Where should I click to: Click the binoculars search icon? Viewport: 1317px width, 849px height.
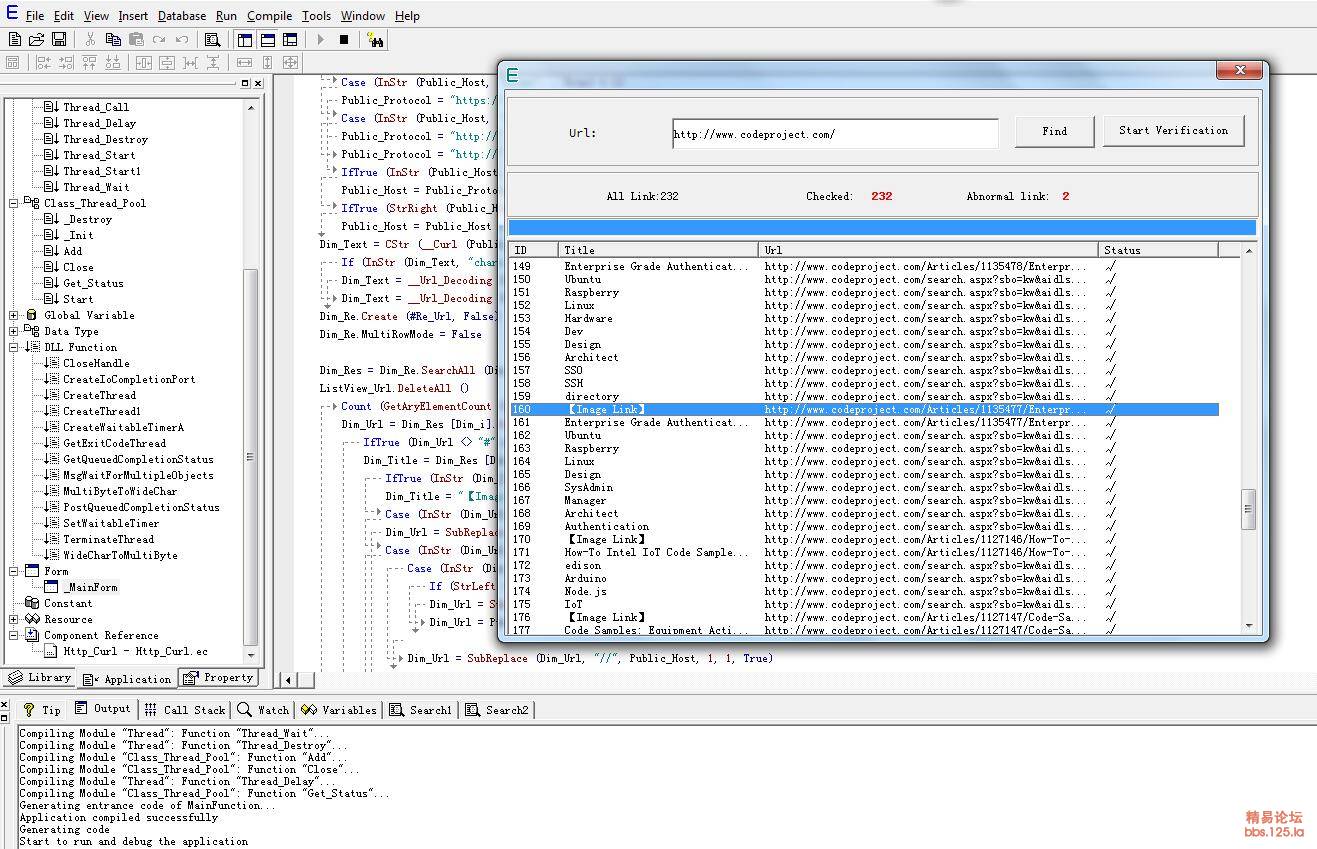(x=375, y=40)
